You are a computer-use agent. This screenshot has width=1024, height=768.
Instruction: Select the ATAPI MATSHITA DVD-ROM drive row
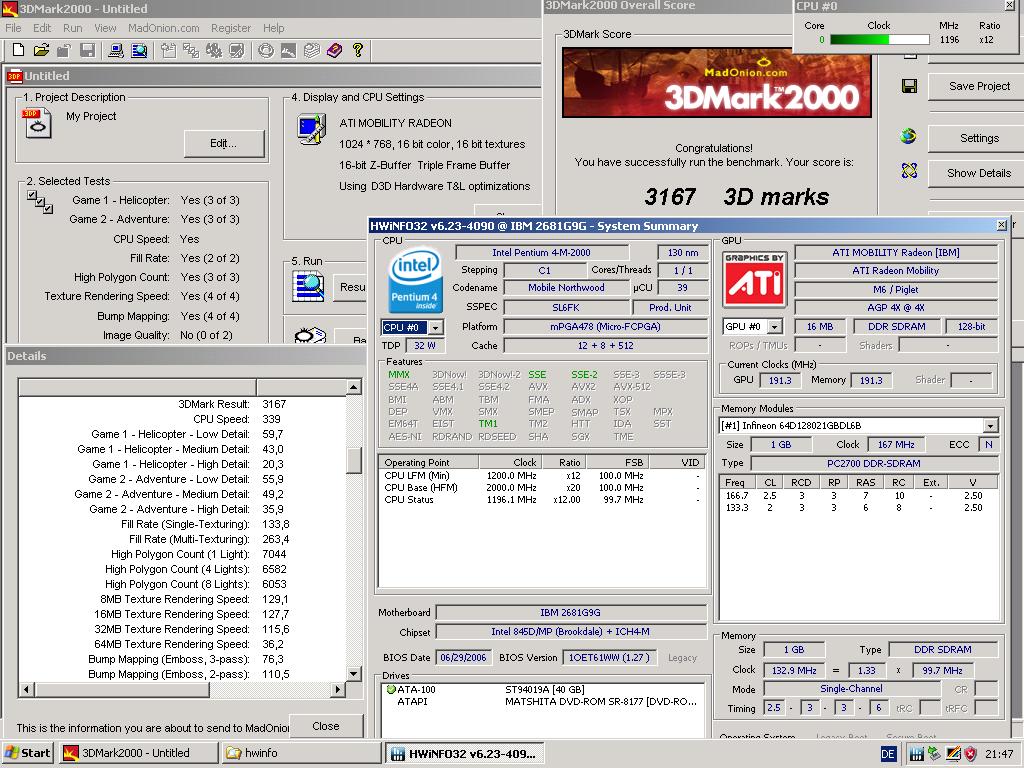542,702
